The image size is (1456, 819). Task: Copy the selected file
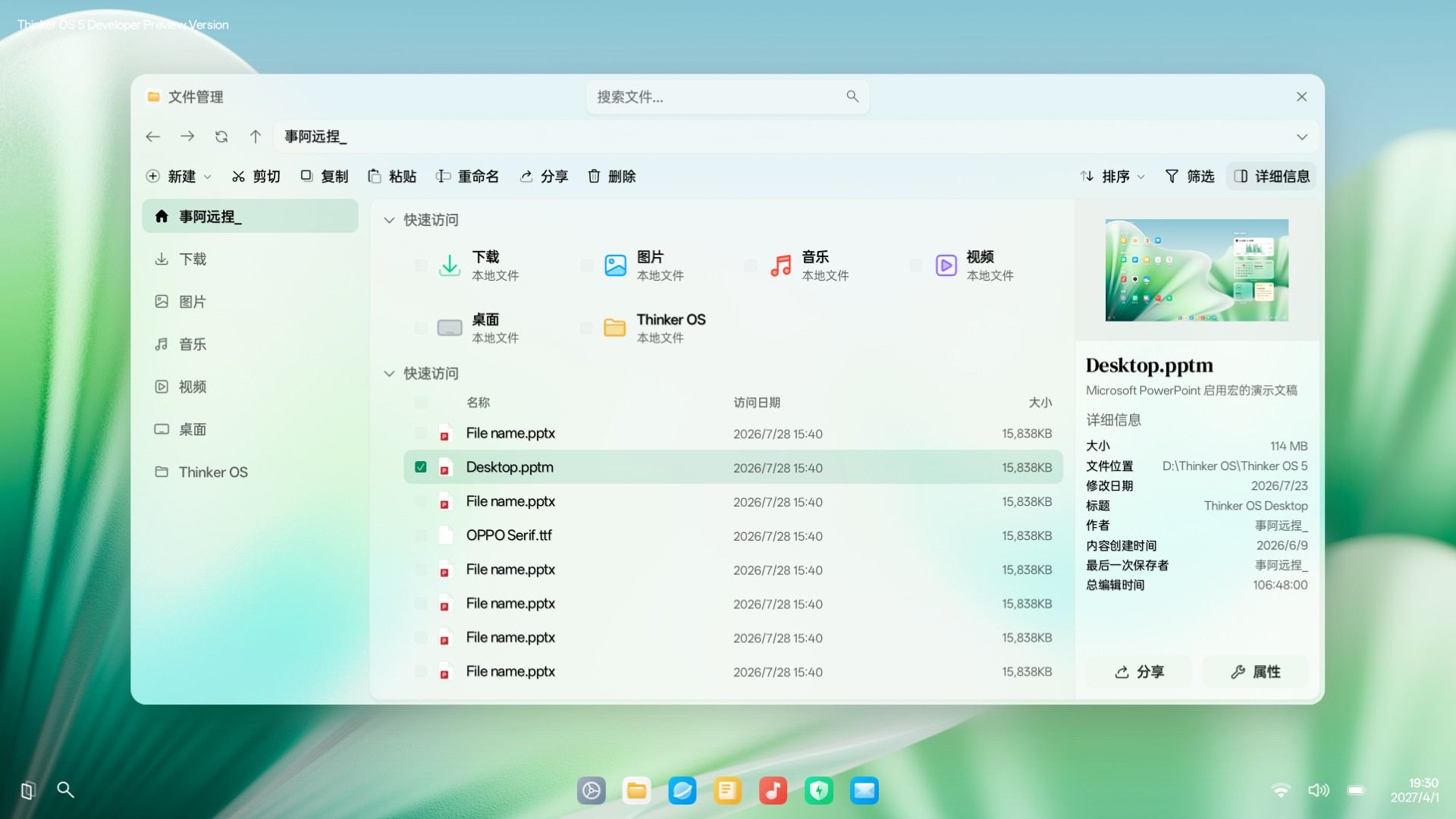point(324,176)
